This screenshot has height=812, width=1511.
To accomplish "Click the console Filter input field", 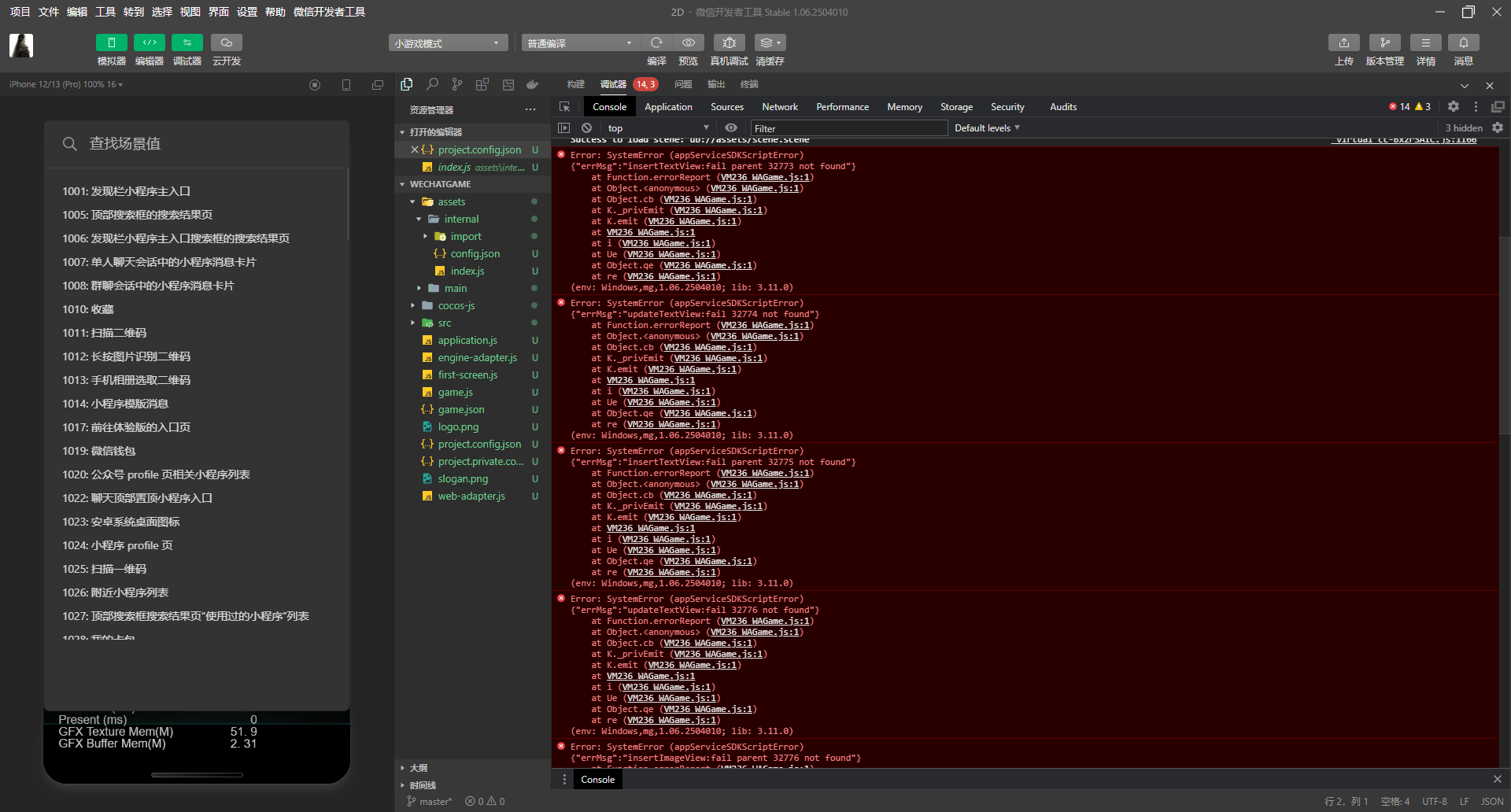I will [849, 128].
